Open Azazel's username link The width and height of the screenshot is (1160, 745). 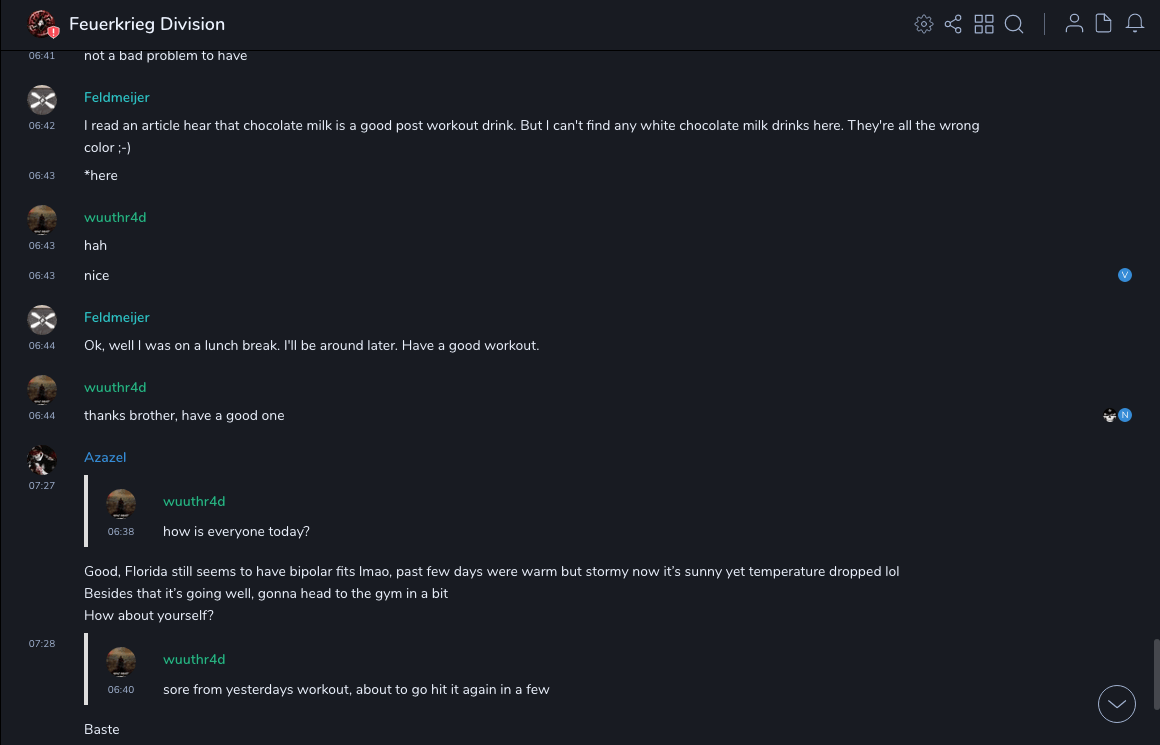[105, 457]
